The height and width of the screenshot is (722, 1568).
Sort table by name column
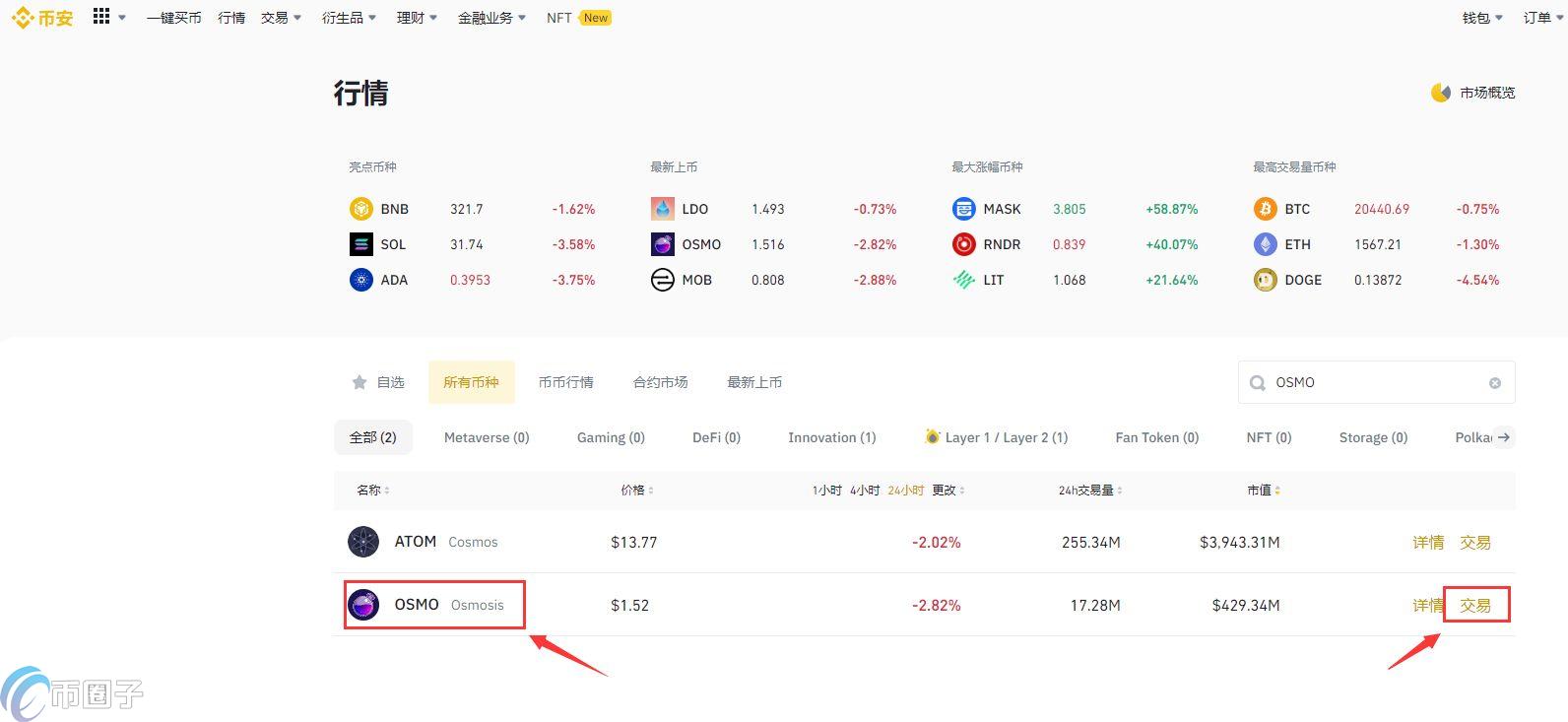click(373, 490)
